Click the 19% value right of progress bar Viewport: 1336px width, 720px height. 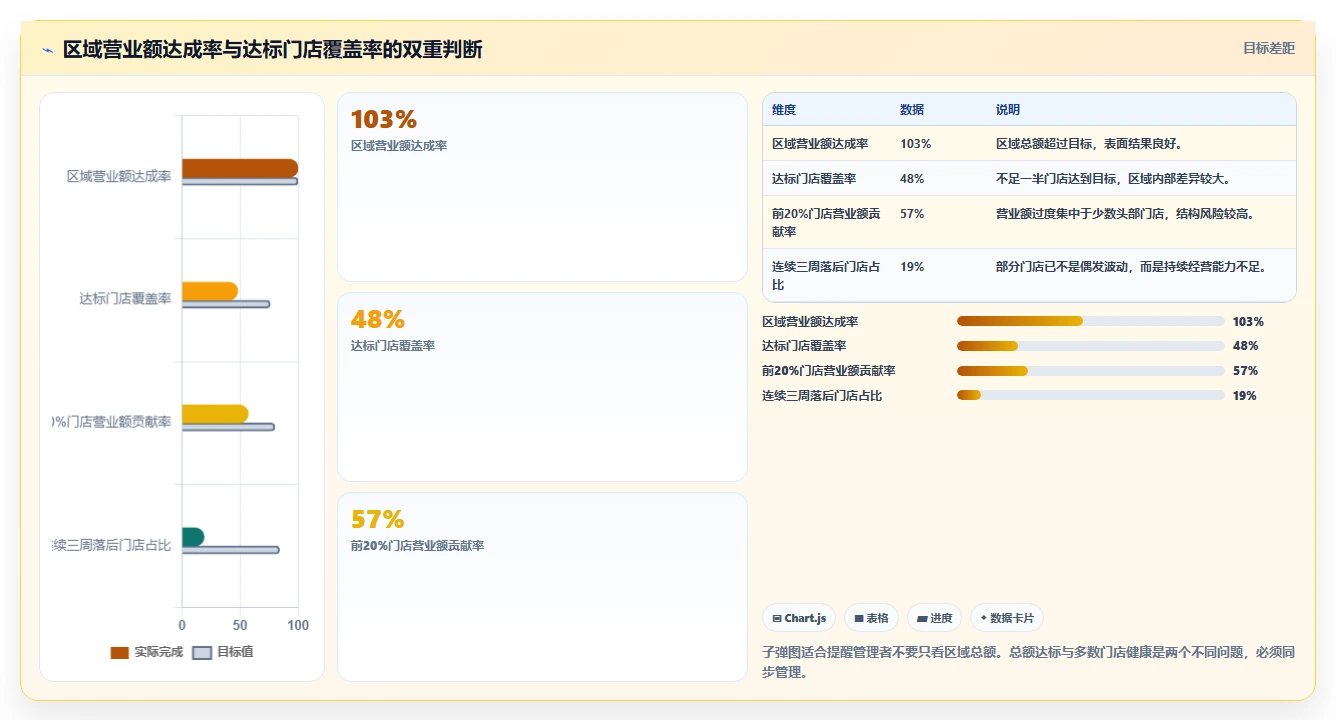click(1245, 396)
